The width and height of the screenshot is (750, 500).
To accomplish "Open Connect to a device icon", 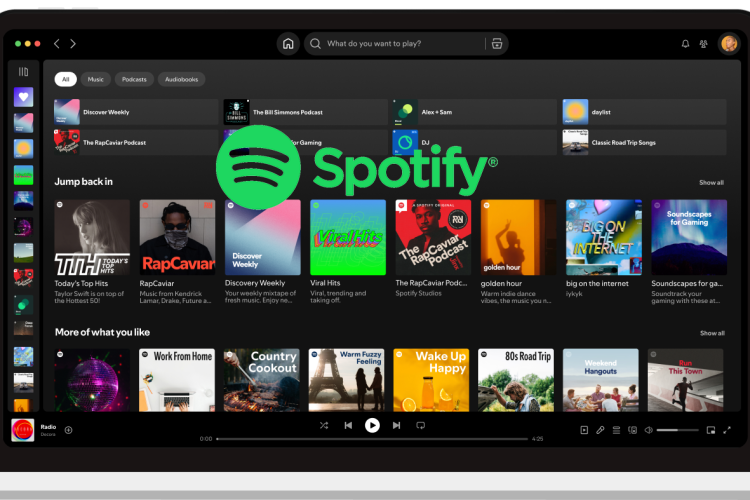I will point(632,430).
